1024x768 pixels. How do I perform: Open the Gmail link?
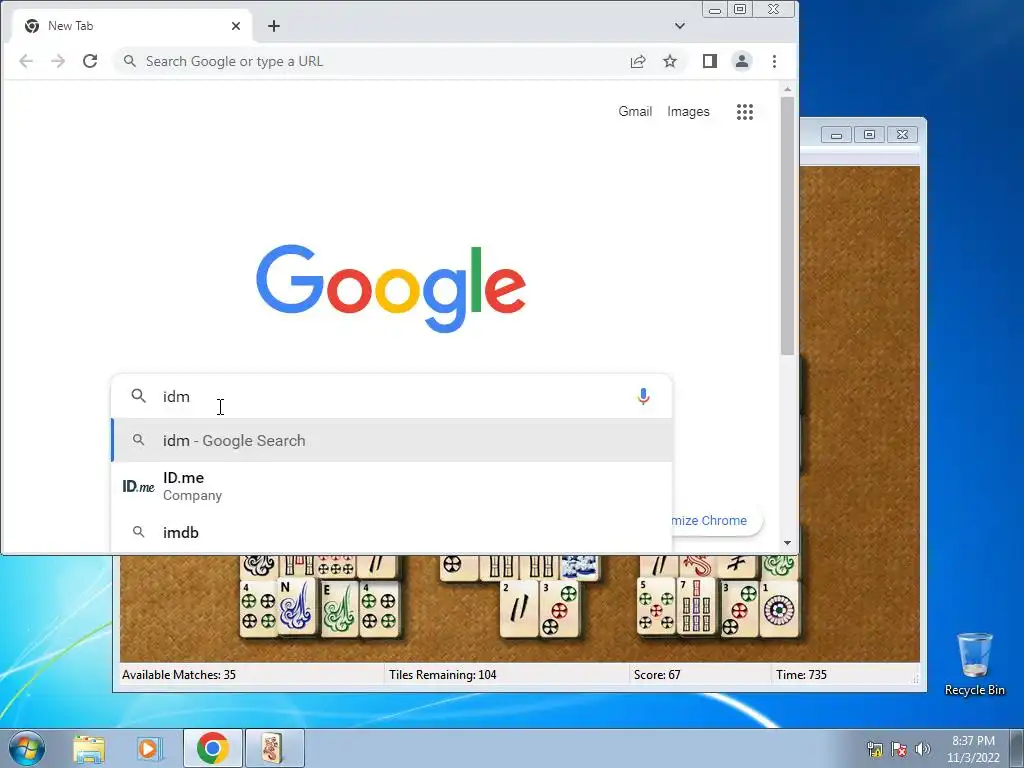click(635, 112)
